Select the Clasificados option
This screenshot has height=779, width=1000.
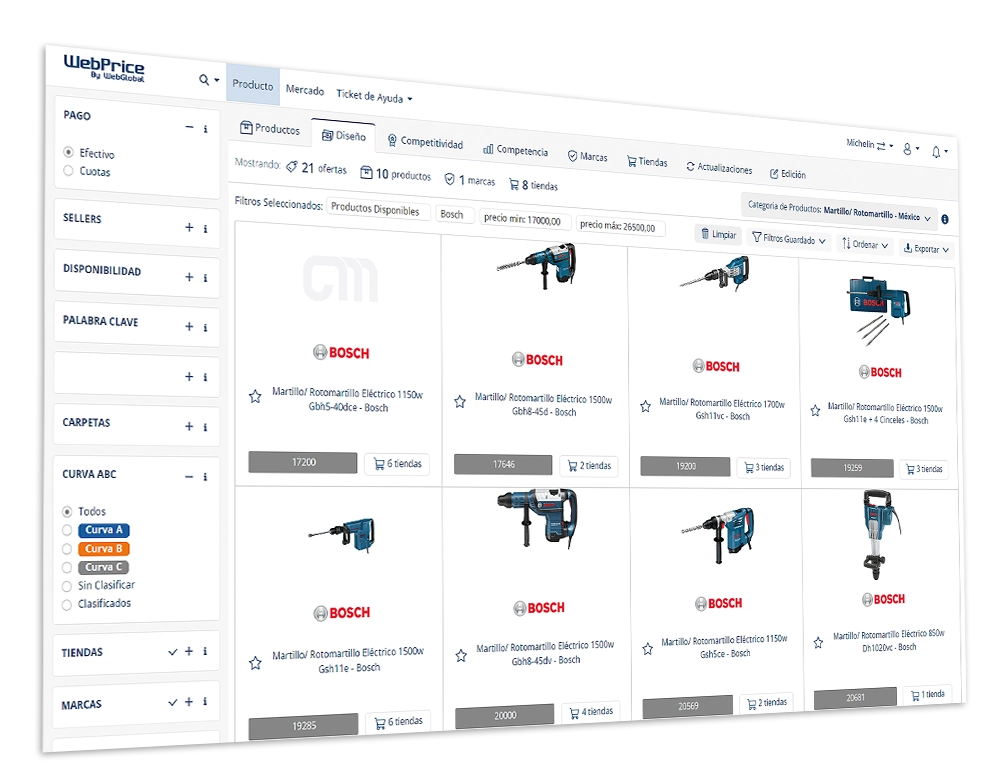66,605
